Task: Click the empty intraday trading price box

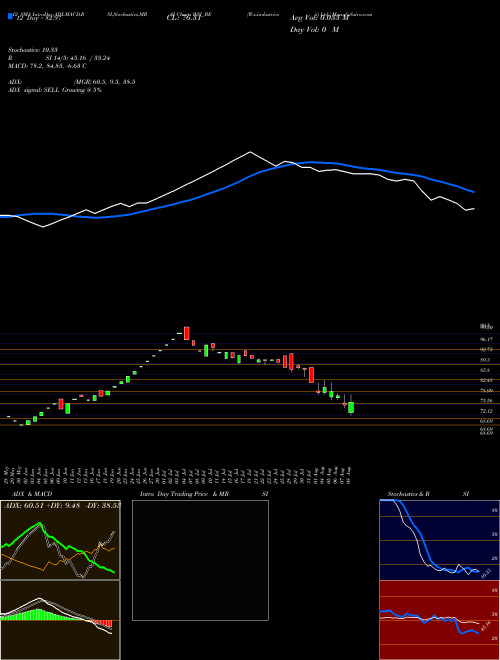Action: coord(200,560)
